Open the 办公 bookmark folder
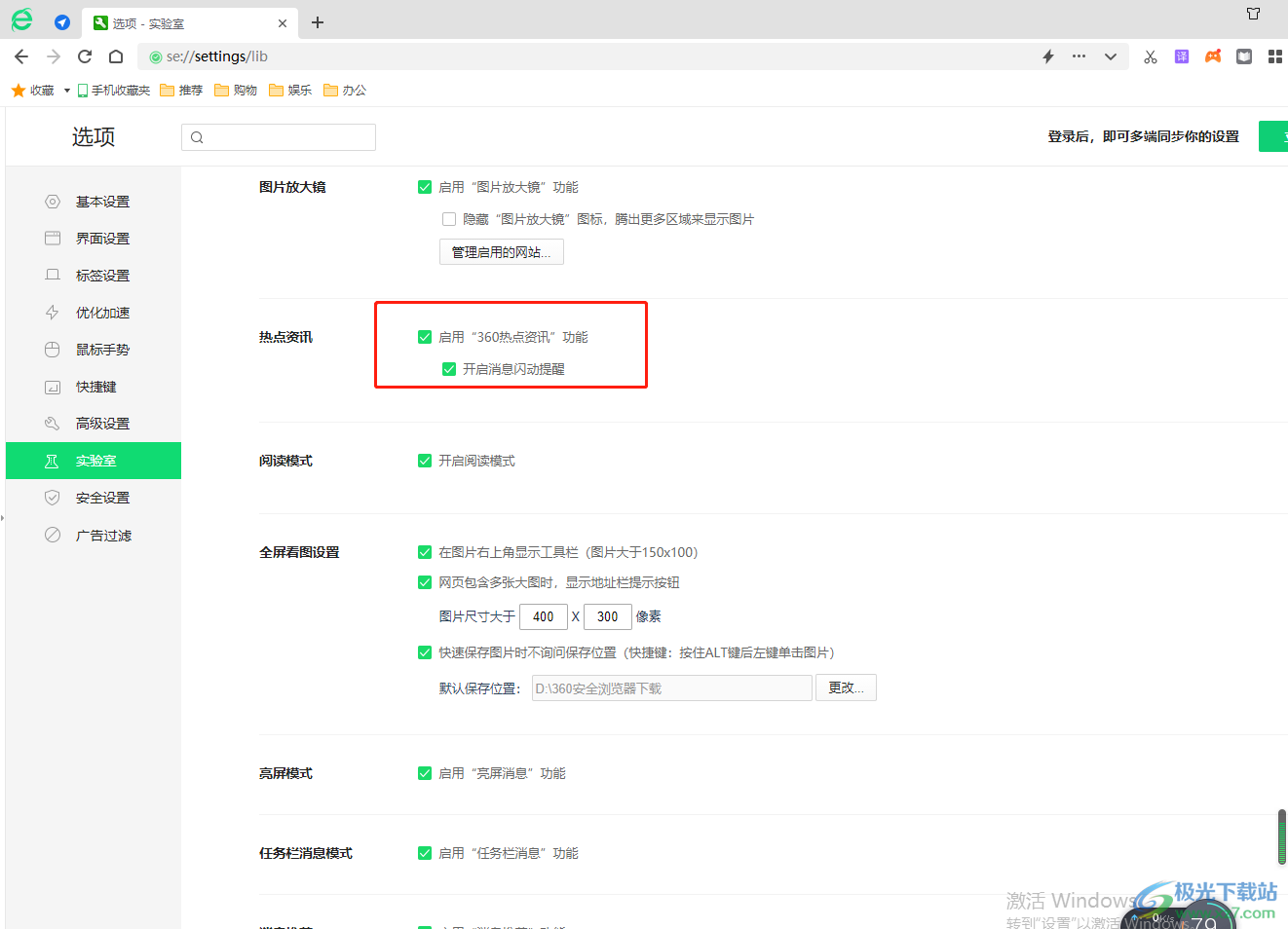The image size is (1288, 929). [x=345, y=91]
